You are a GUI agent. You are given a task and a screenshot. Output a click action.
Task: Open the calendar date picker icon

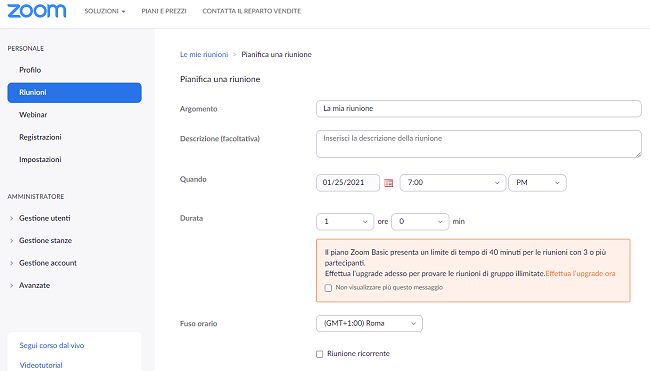[388, 183]
